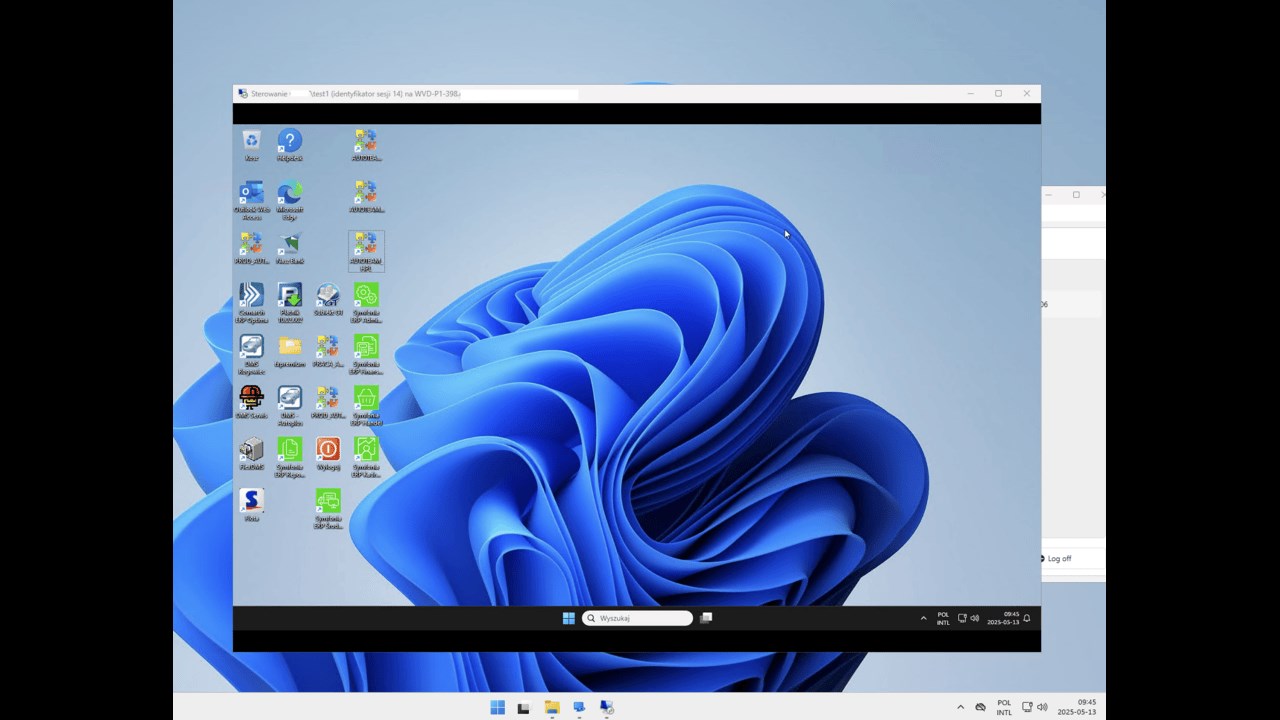The image size is (1280, 720).
Task: Open Symfonia ERP gears icon shortcut
Action: tap(366, 302)
